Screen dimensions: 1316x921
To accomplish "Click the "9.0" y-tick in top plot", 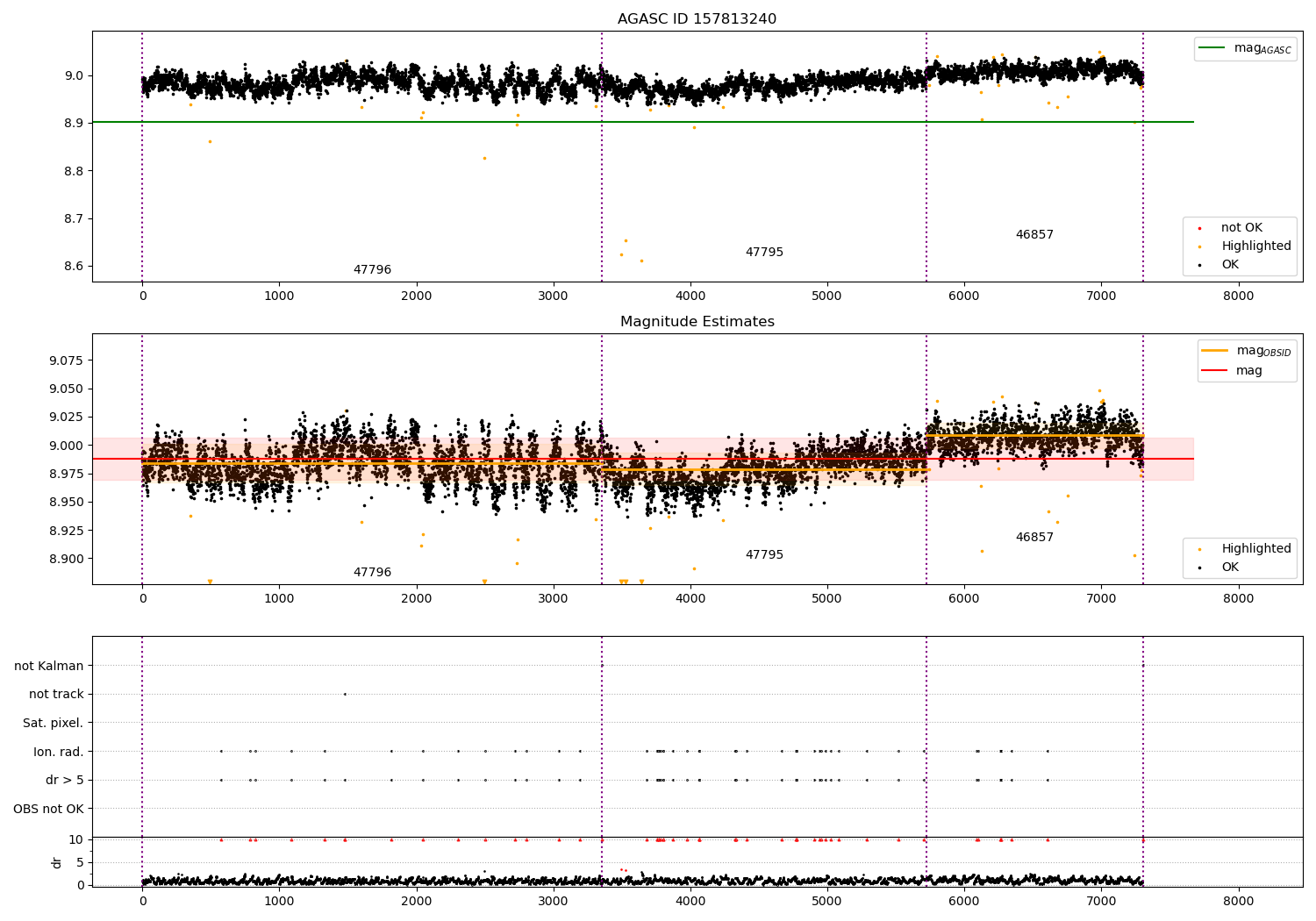I will click(74, 76).
